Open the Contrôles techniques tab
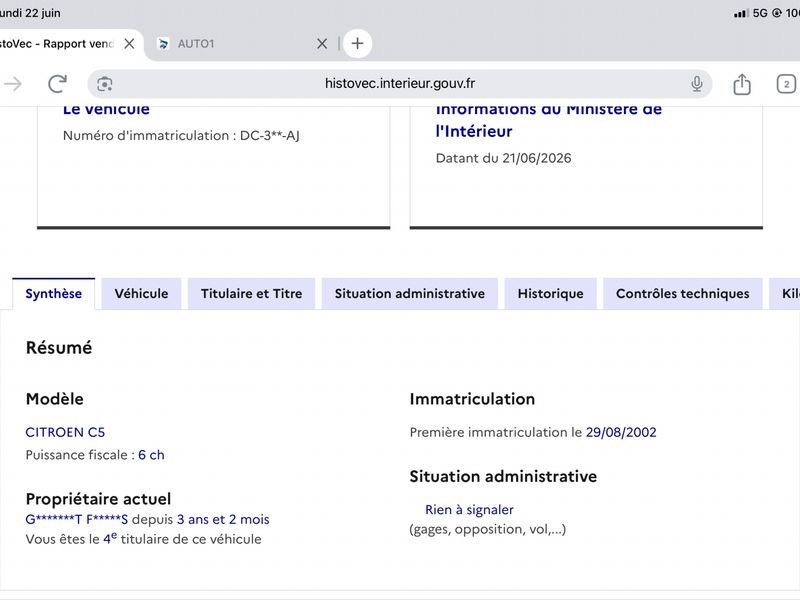 click(x=683, y=293)
